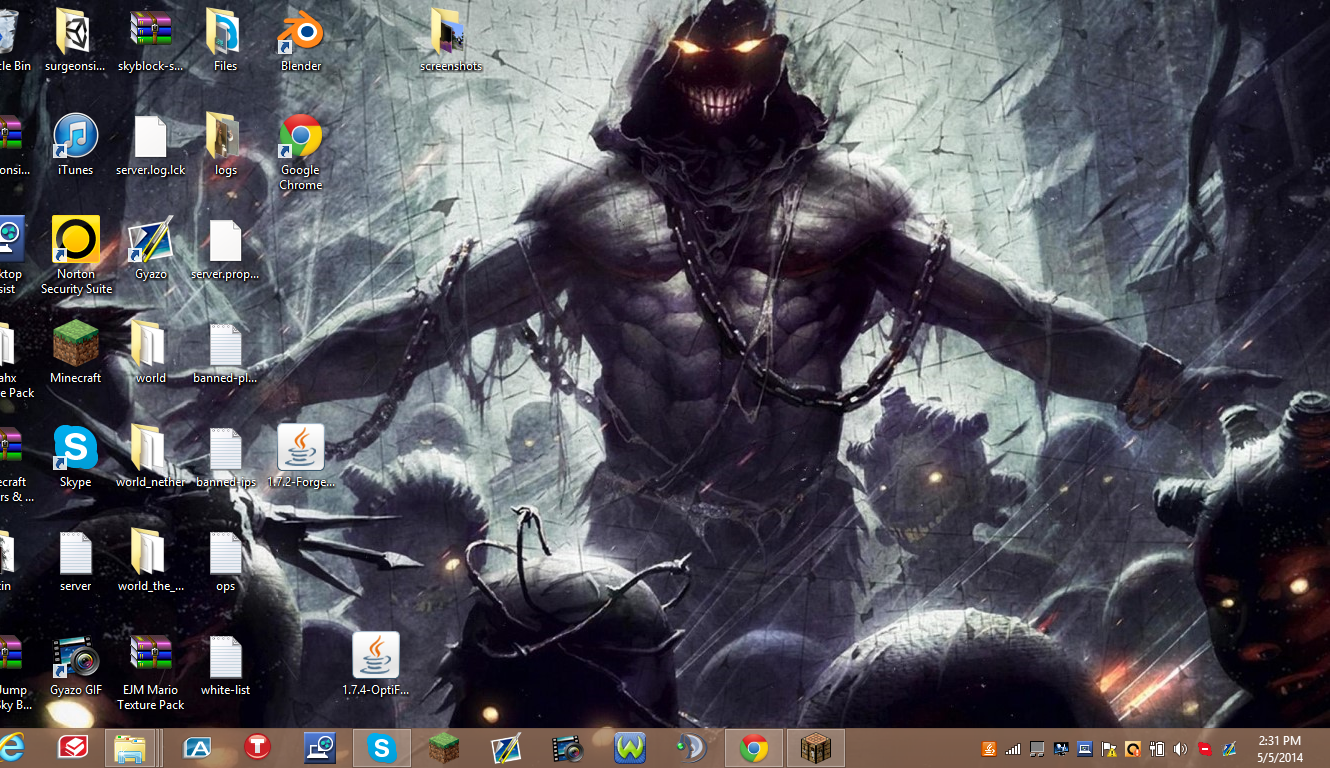Launch Gyazo from the taskbar
Image resolution: width=1330 pixels, height=768 pixels.
click(x=506, y=748)
